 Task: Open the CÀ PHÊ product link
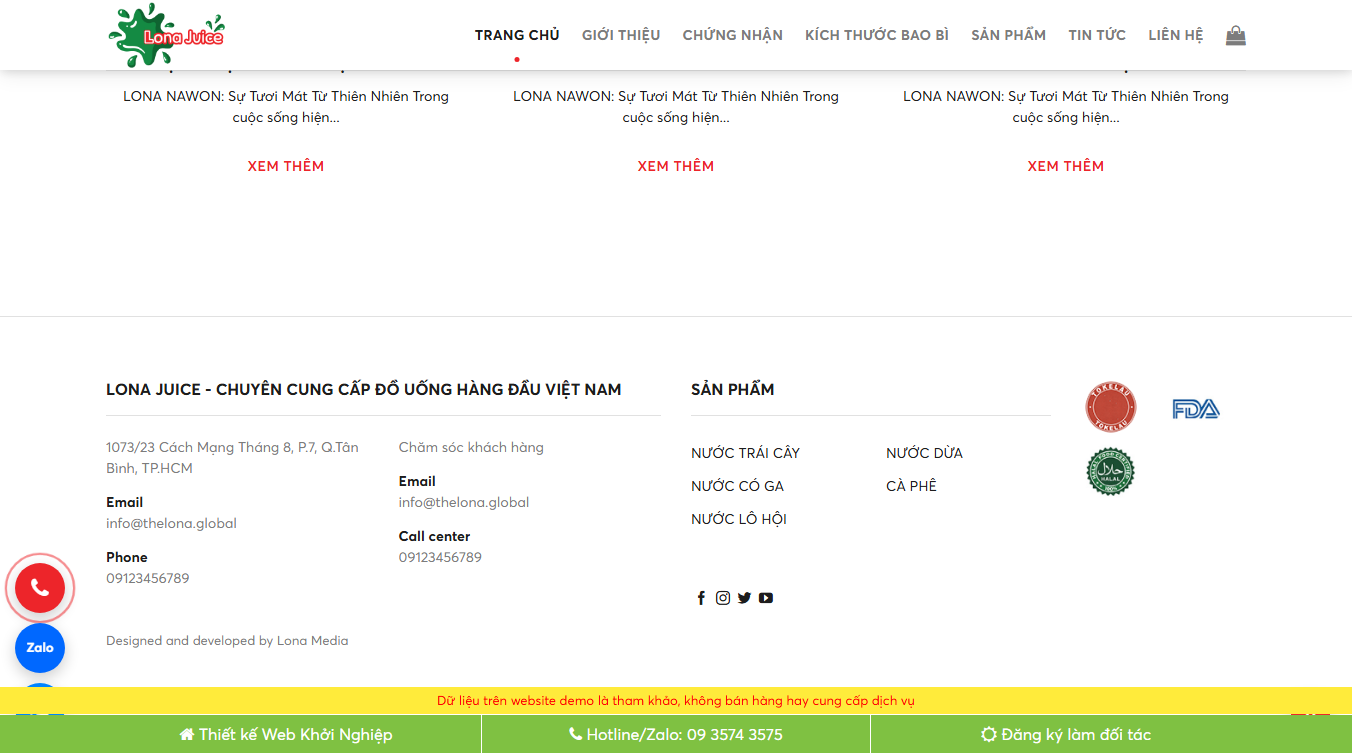coord(912,486)
